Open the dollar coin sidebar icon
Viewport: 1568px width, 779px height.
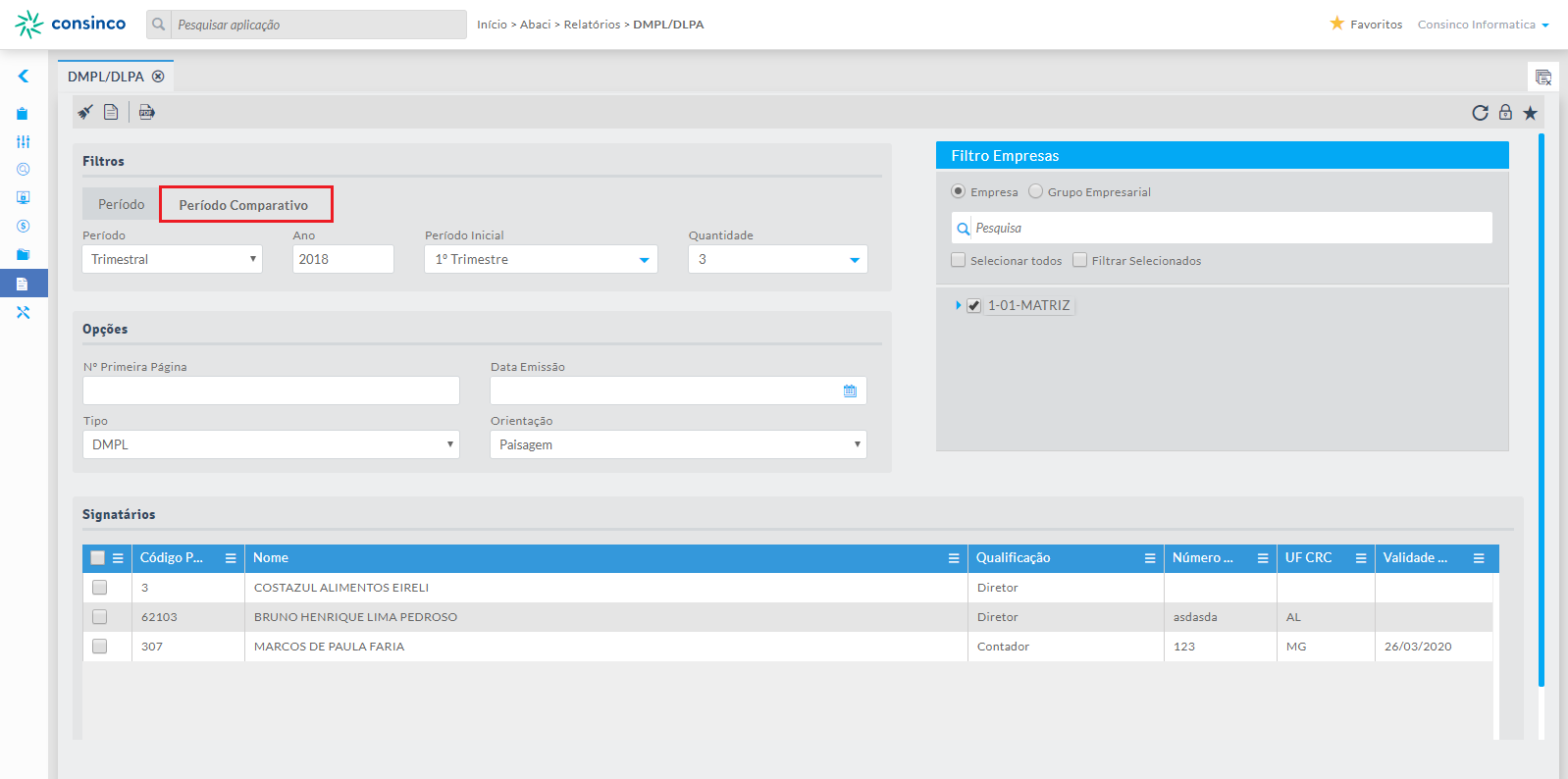(23, 226)
